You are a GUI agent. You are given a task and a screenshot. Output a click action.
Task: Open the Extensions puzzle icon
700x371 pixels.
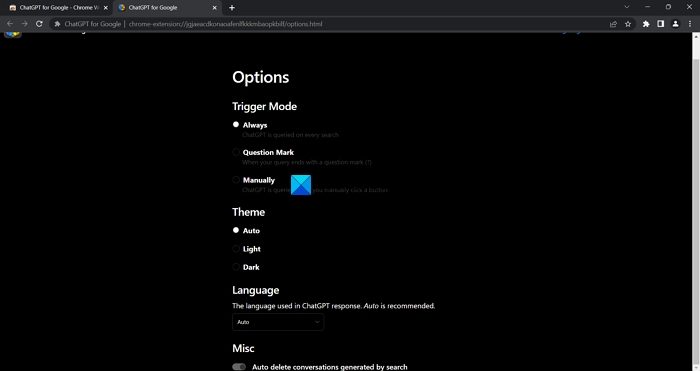click(646, 24)
